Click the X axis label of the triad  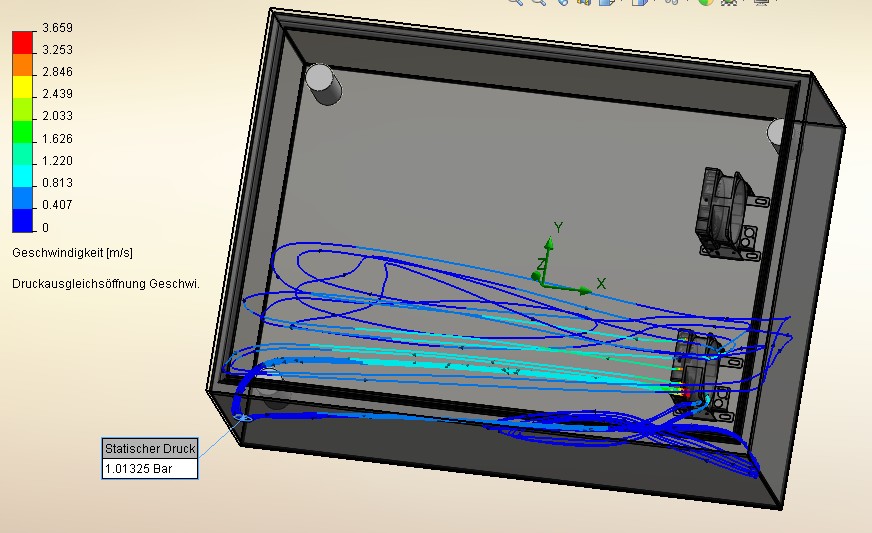[601, 284]
